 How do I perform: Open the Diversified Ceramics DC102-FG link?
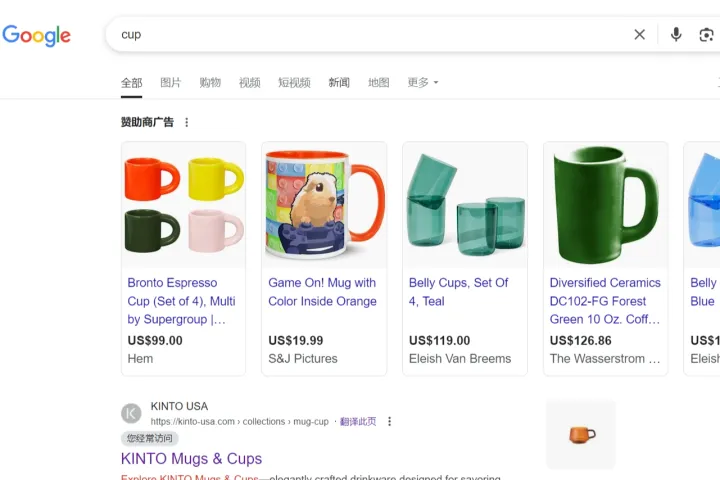click(605, 301)
